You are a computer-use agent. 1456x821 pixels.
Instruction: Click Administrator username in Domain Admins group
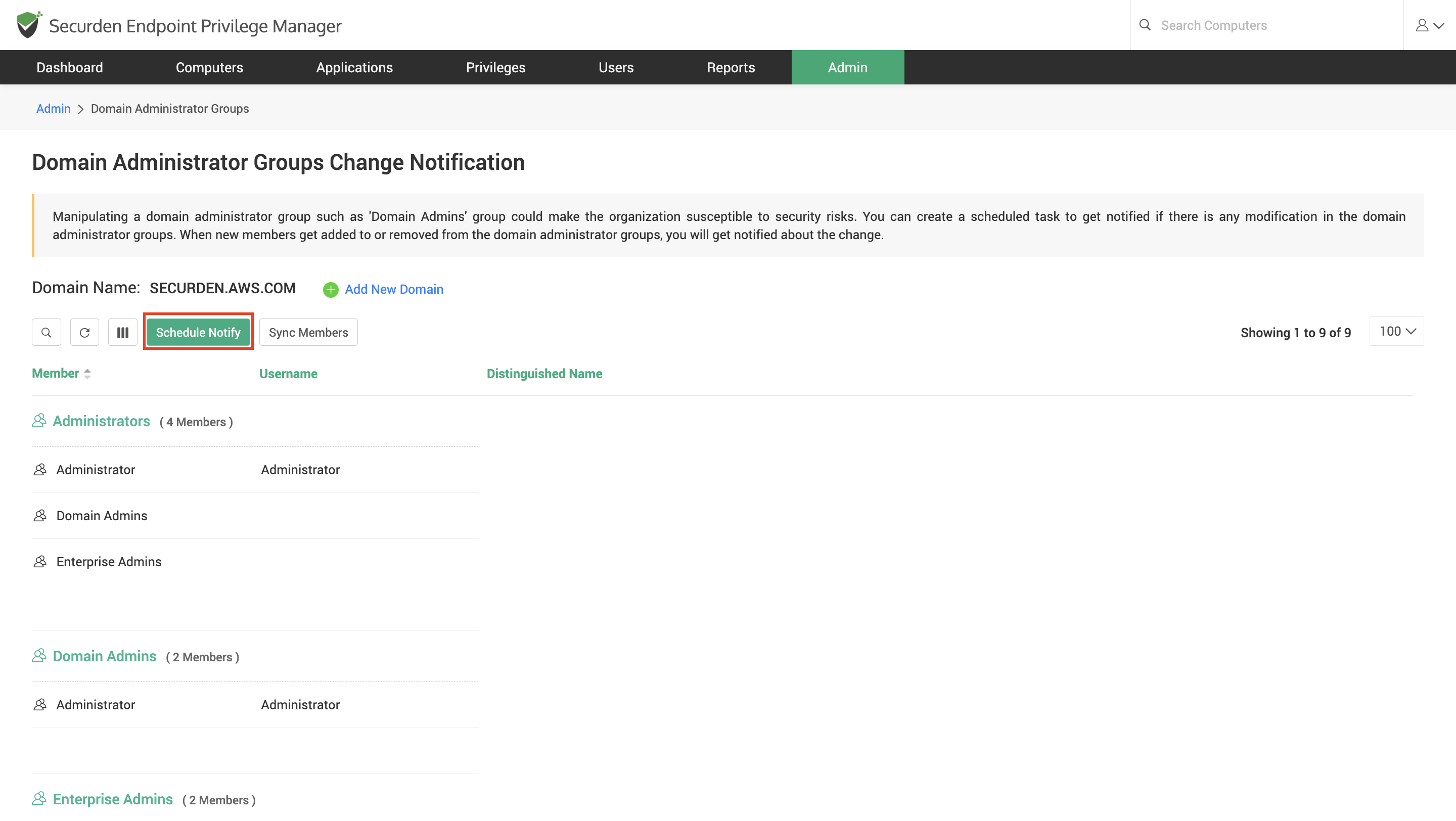[x=300, y=705]
